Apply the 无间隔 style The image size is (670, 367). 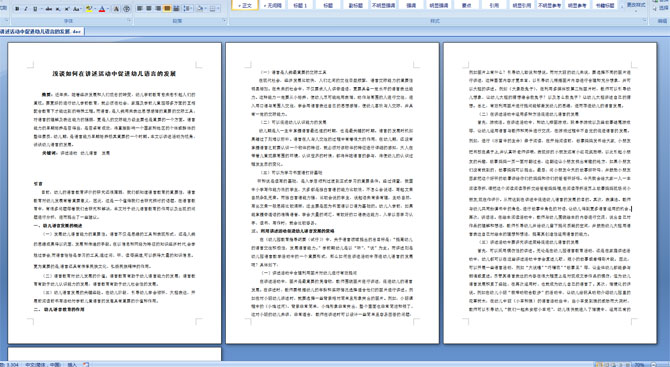(x=273, y=6)
